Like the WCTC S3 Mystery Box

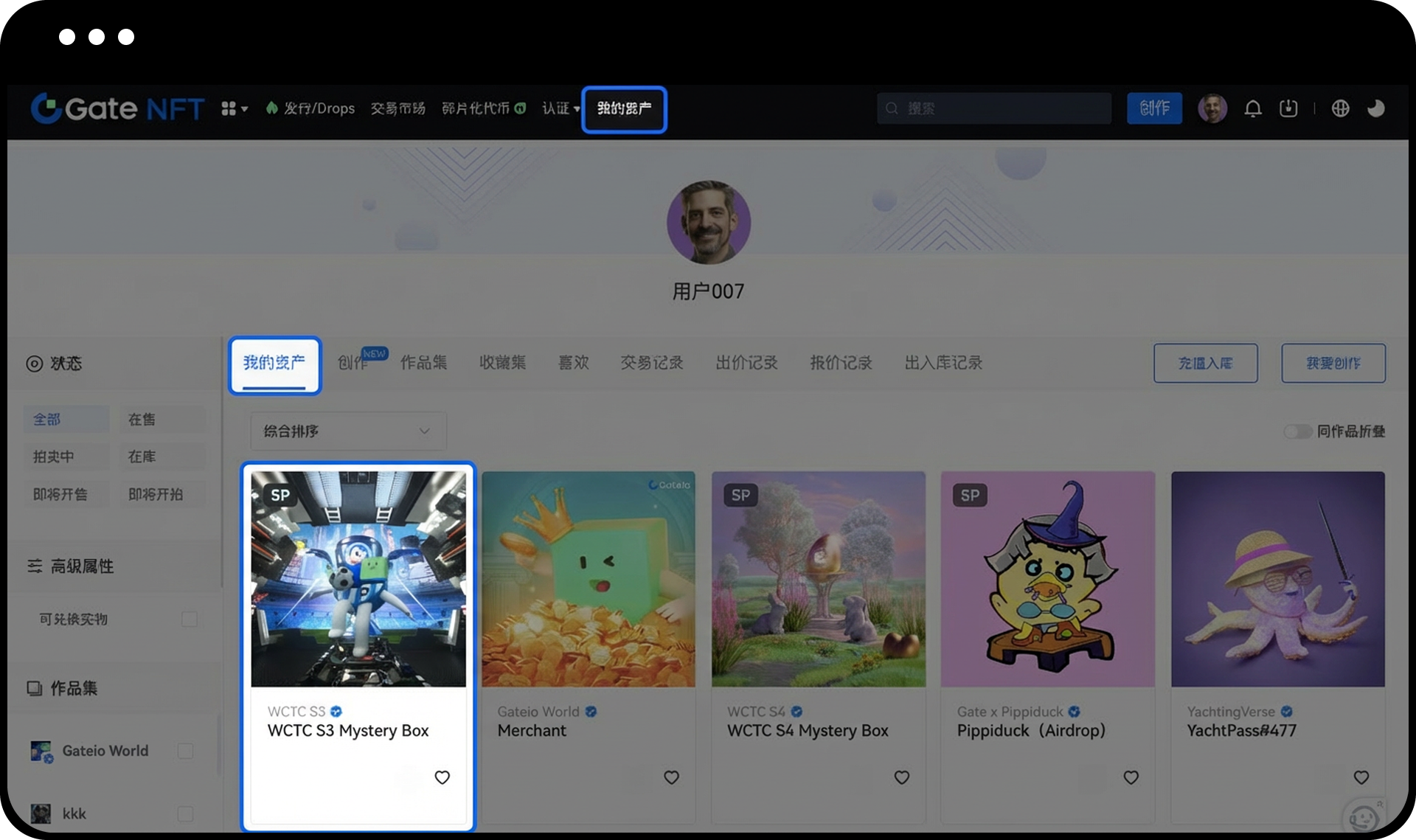[x=442, y=777]
